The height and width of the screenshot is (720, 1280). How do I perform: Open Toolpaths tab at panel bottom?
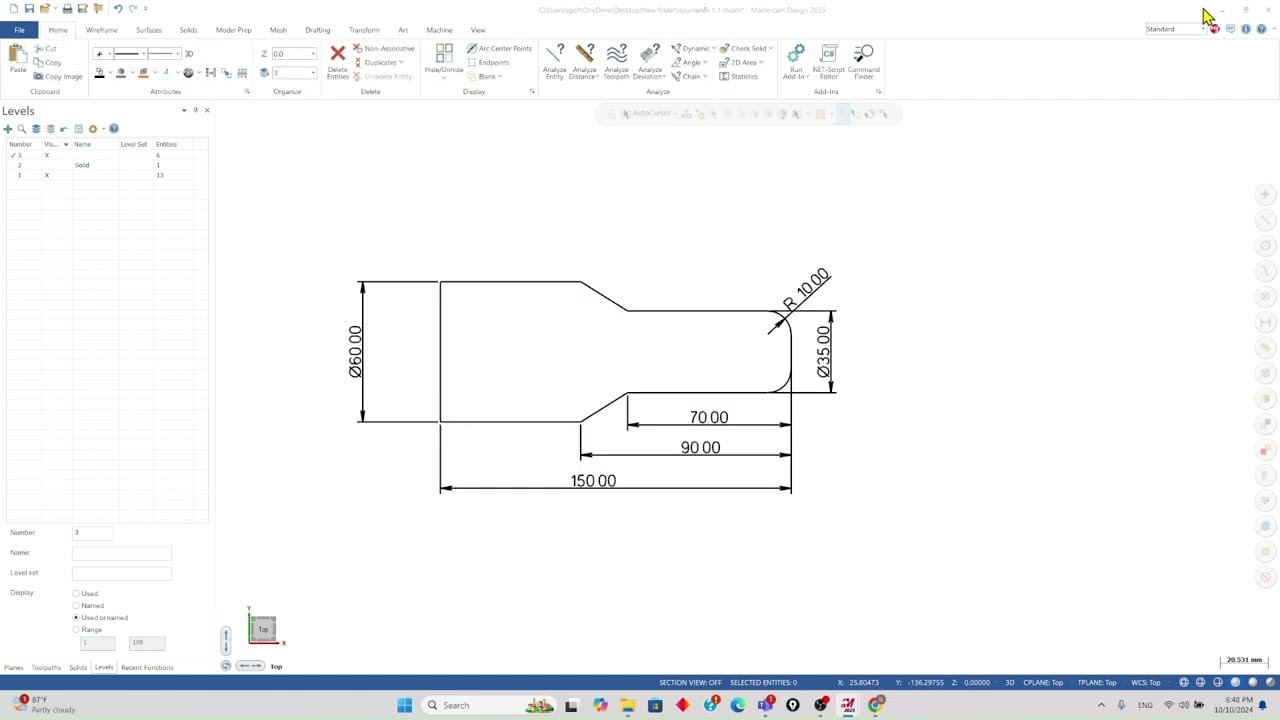(x=46, y=667)
